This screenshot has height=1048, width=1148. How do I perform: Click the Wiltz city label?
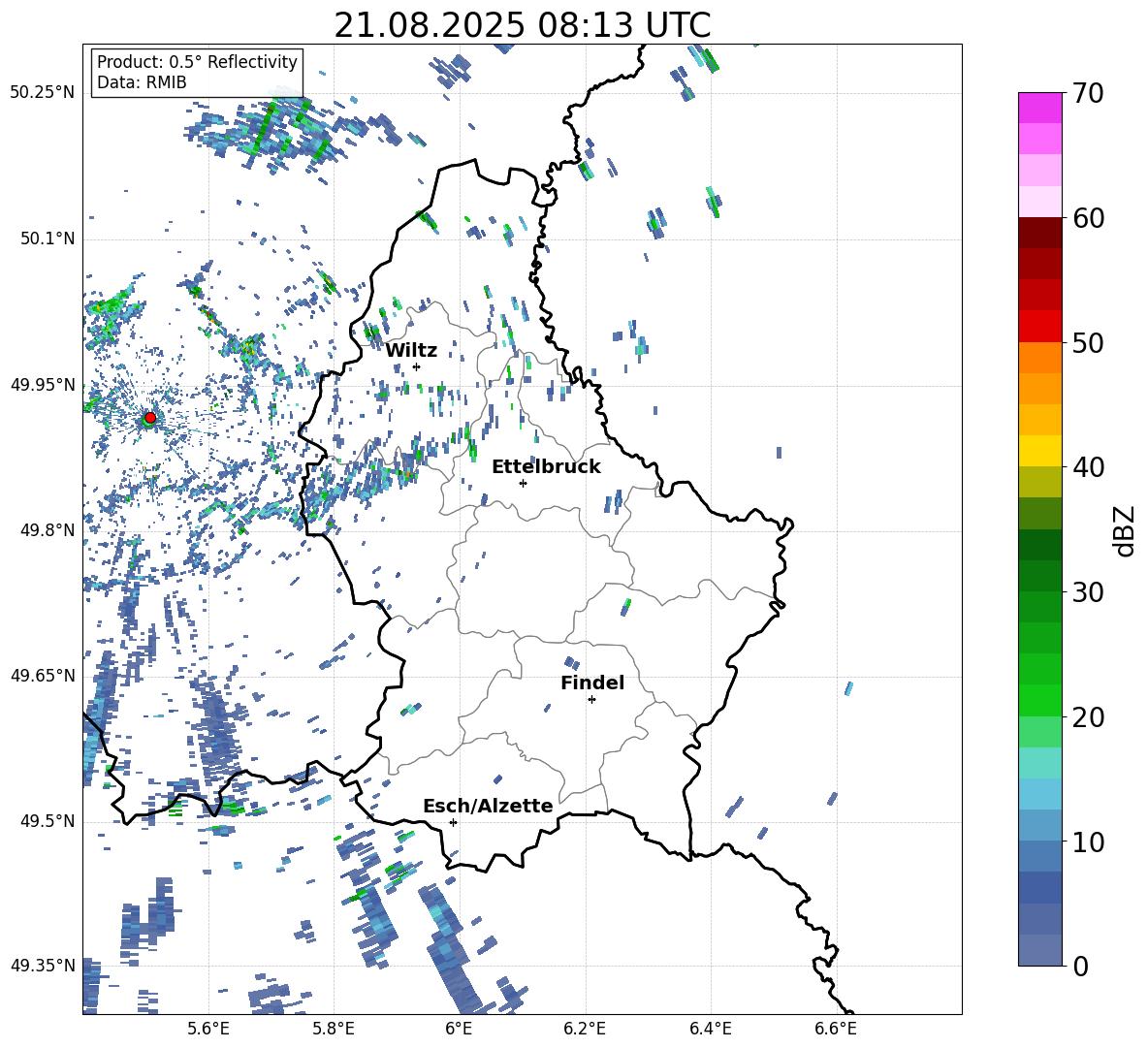click(x=411, y=351)
